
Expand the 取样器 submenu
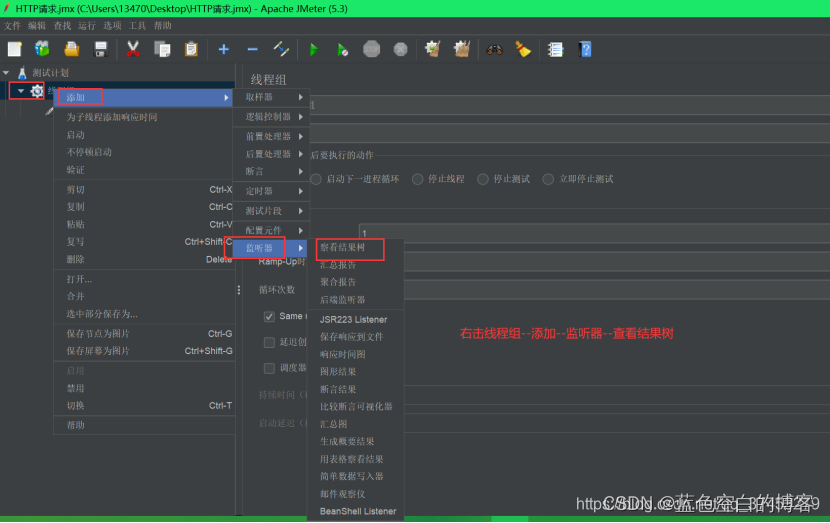coord(271,97)
